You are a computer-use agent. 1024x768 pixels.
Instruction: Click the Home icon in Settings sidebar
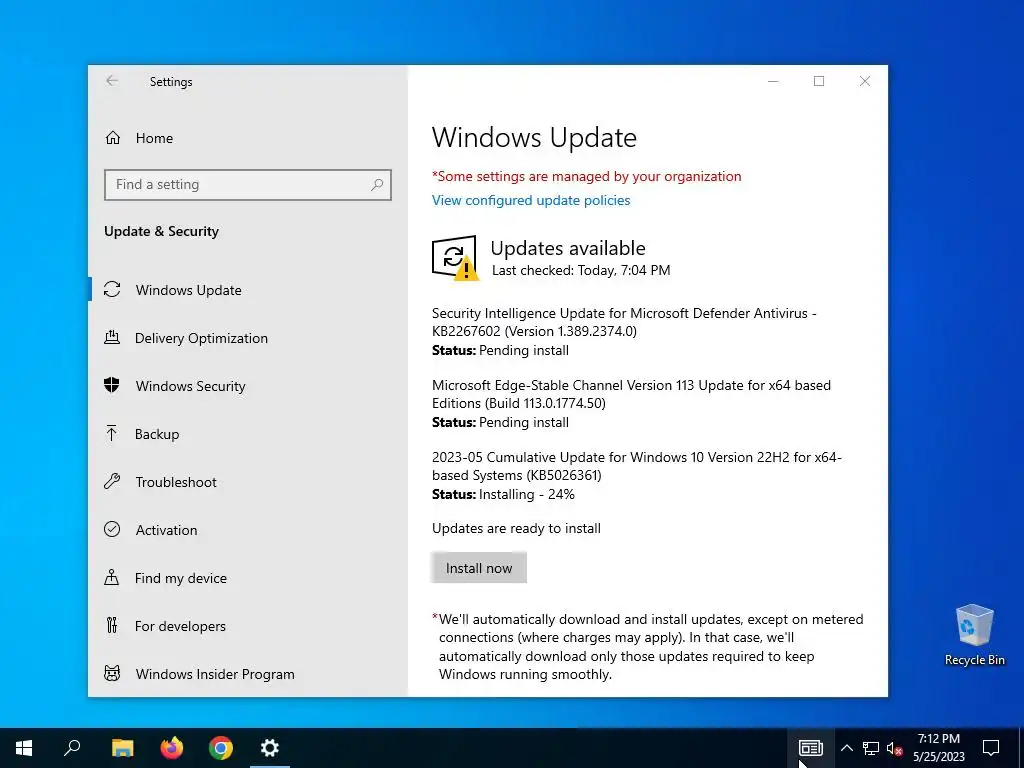click(x=113, y=138)
